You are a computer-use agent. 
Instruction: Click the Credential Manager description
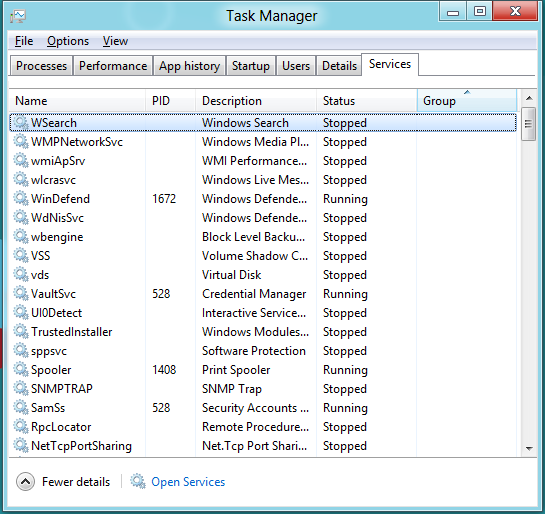pos(254,294)
